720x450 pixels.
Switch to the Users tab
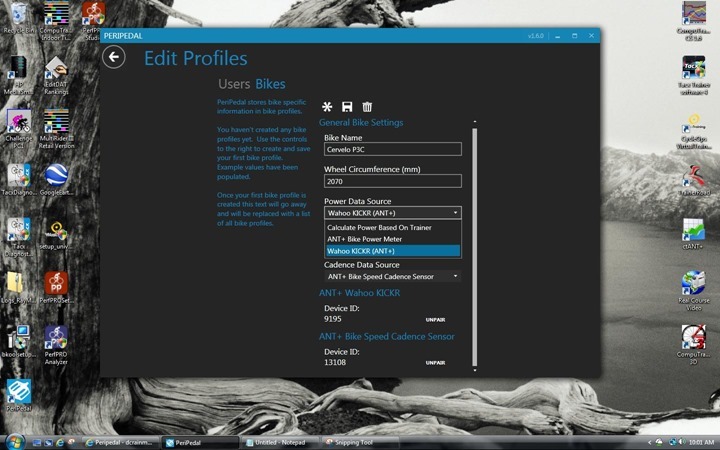click(x=234, y=84)
